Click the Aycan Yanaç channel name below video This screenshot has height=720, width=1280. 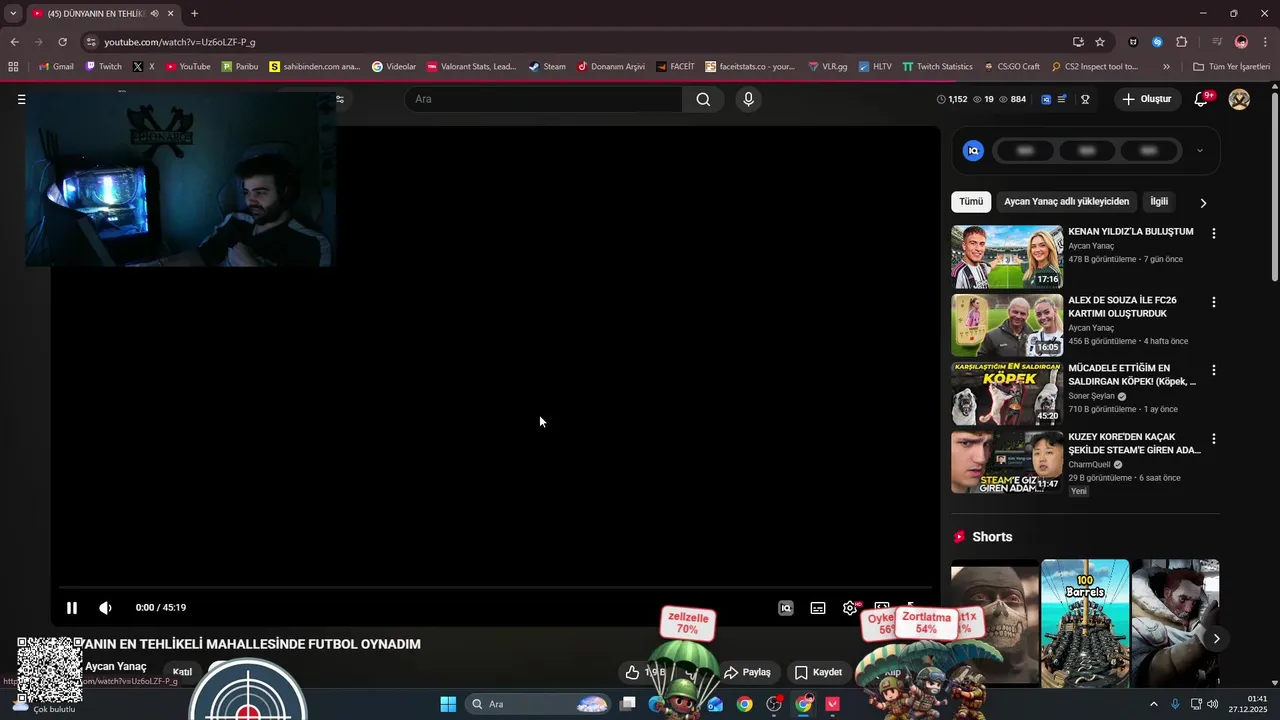[x=116, y=666]
